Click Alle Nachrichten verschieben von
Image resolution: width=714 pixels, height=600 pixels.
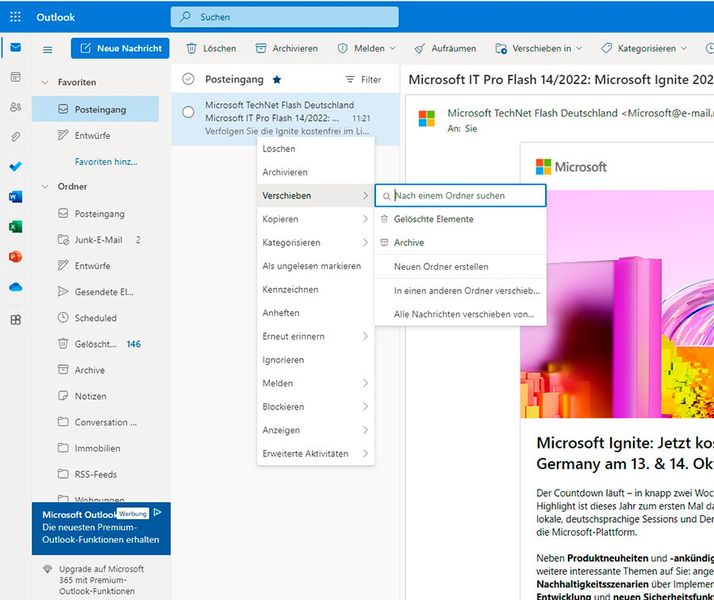click(x=460, y=314)
